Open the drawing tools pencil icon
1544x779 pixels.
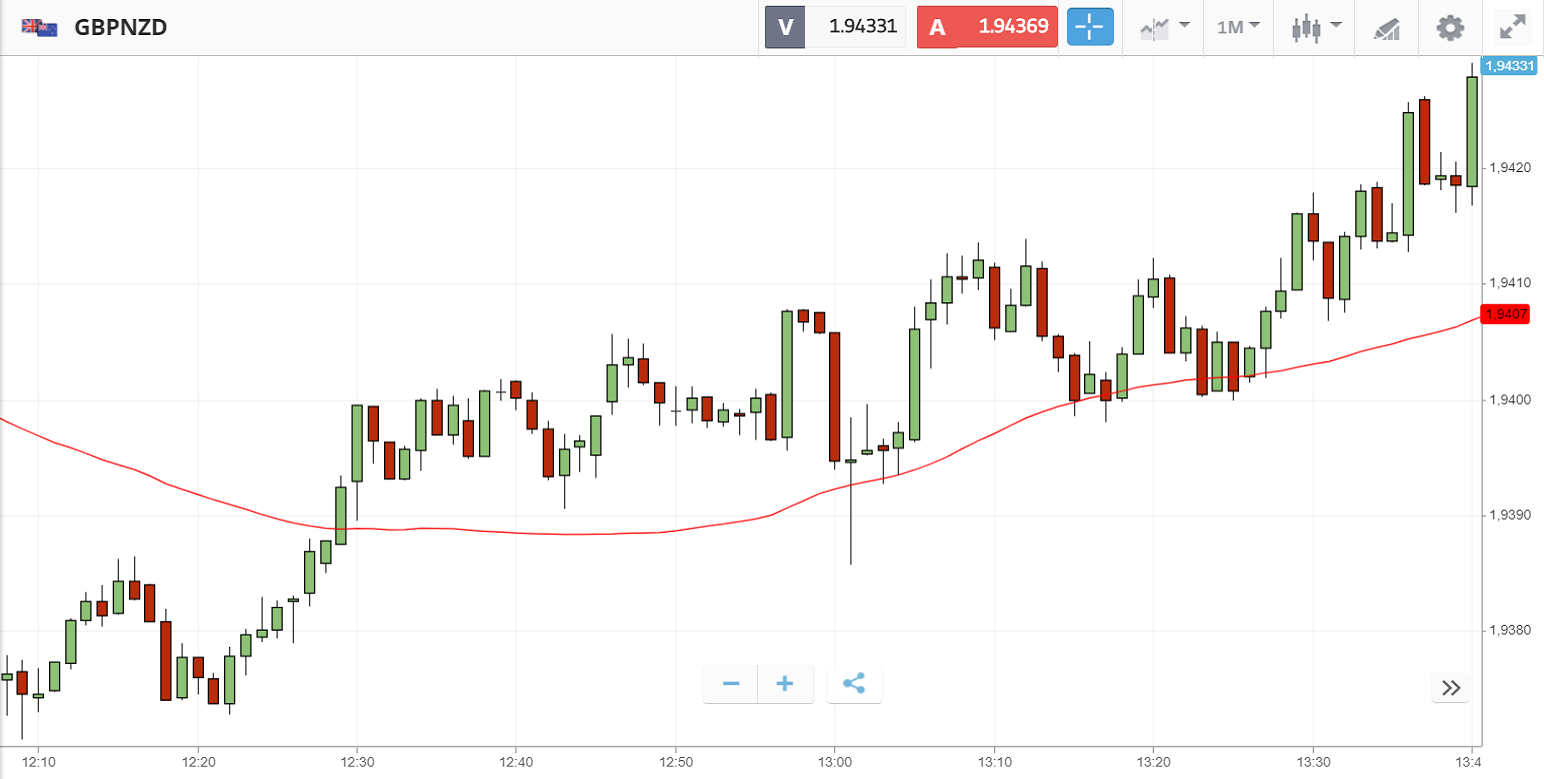click(1387, 27)
